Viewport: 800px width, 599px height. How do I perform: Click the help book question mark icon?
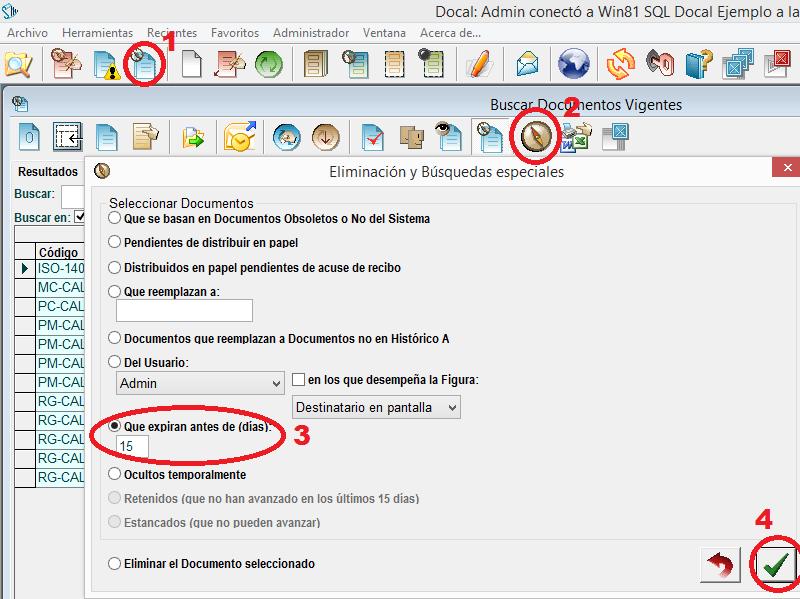(697, 64)
